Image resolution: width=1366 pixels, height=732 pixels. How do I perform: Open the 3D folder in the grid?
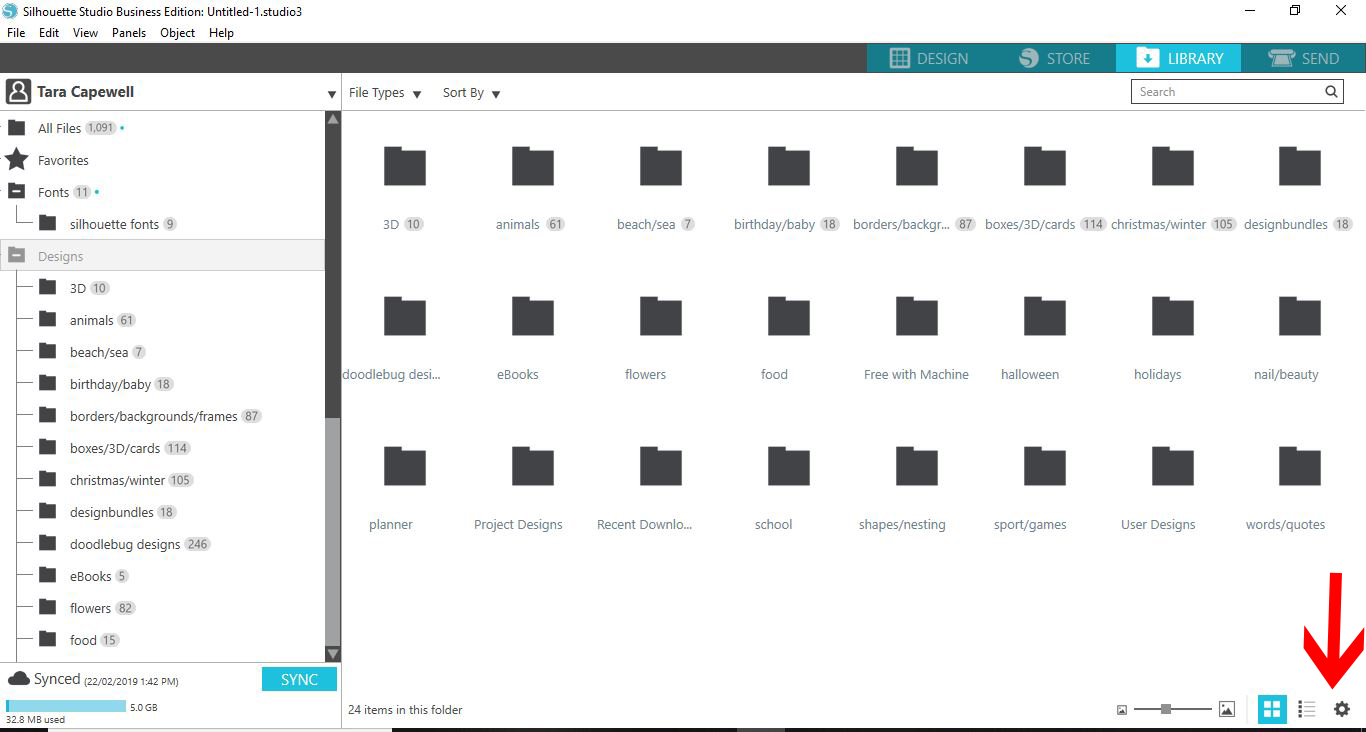[405, 166]
